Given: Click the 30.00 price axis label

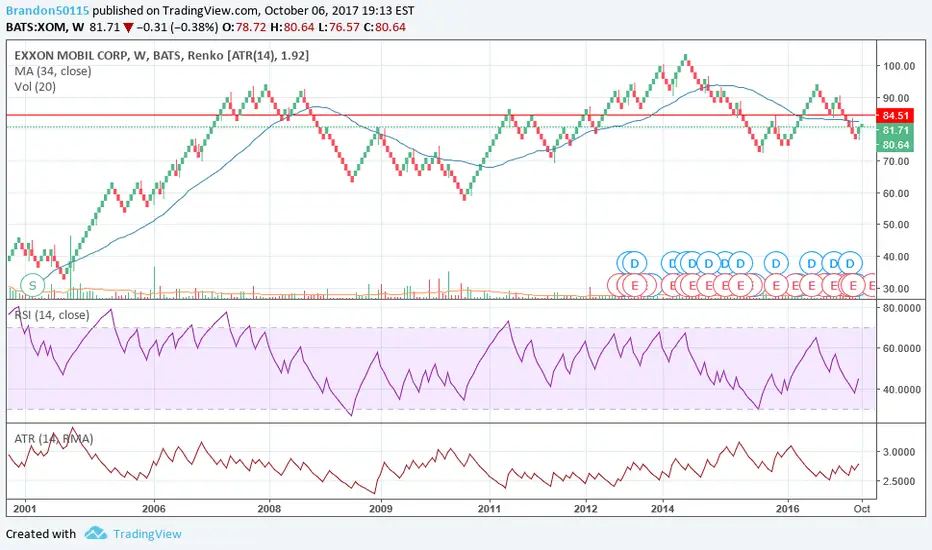Looking at the screenshot, I should (x=896, y=289).
